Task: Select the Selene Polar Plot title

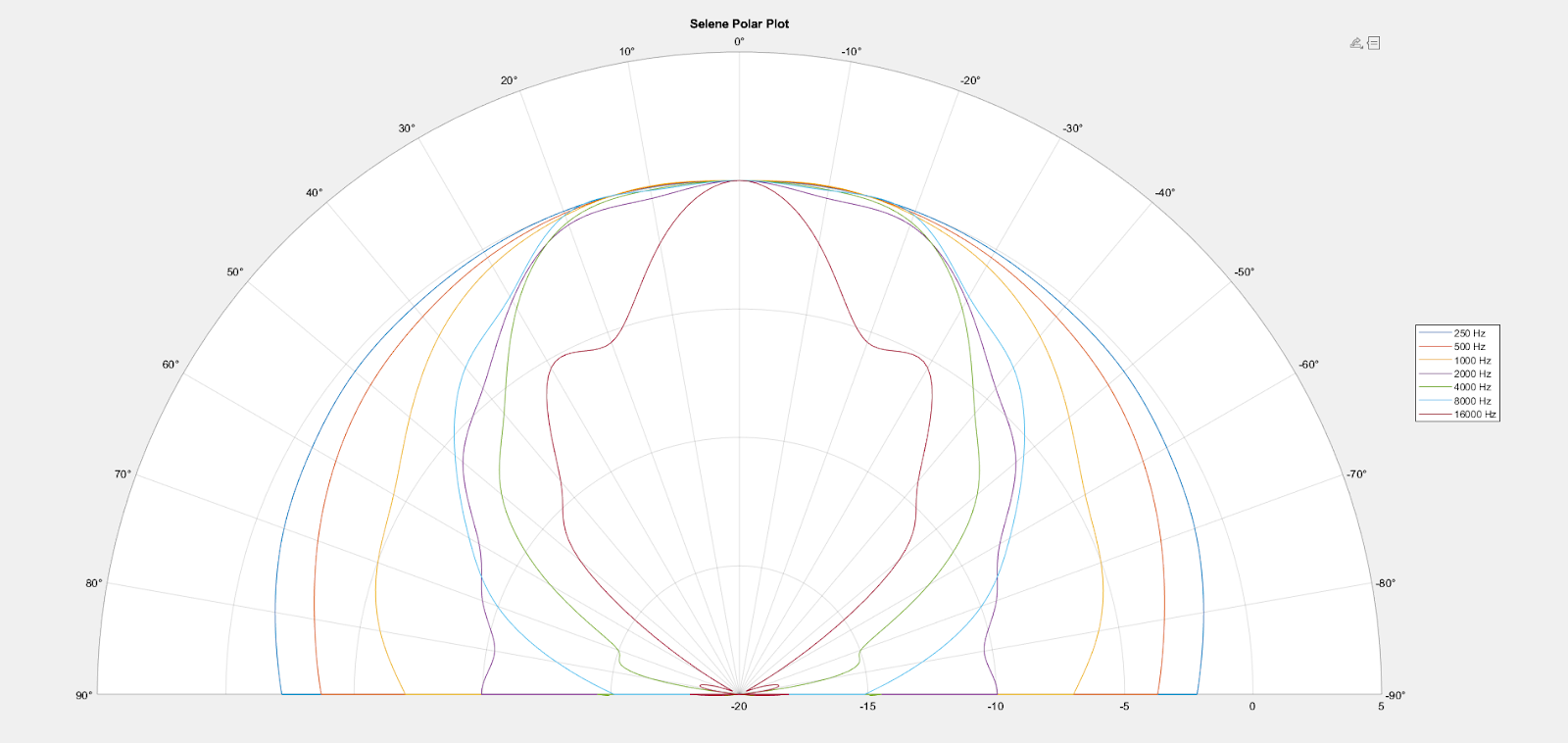Action: click(739, 24)
